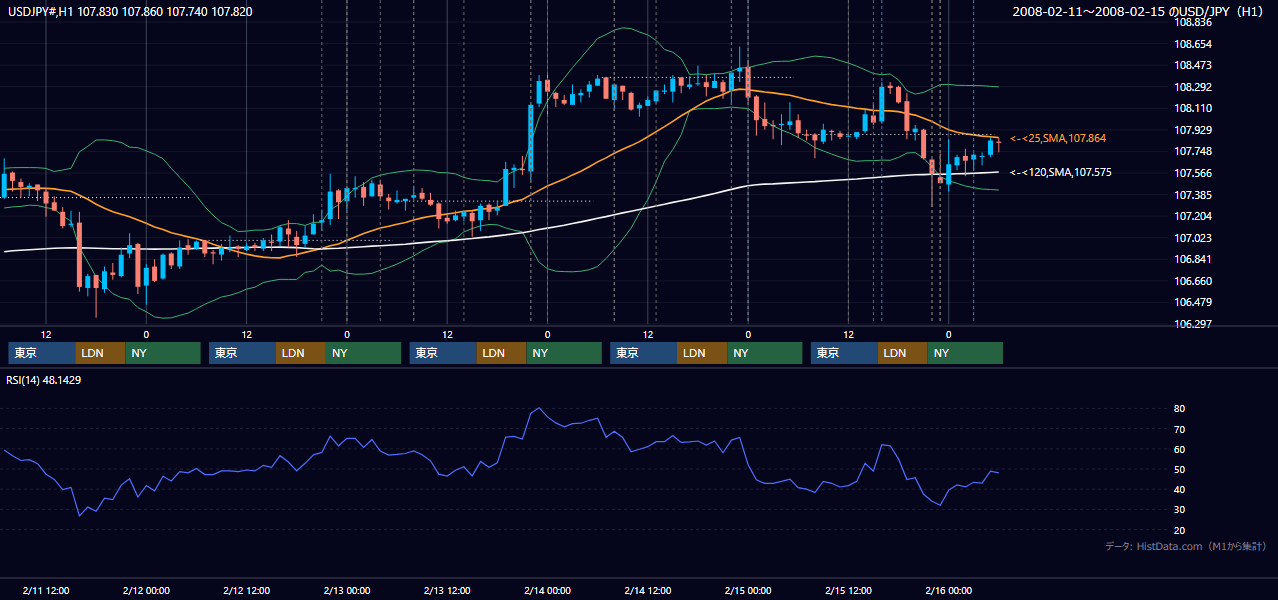Click RSI scale value 40

[x=1179, y=490]
